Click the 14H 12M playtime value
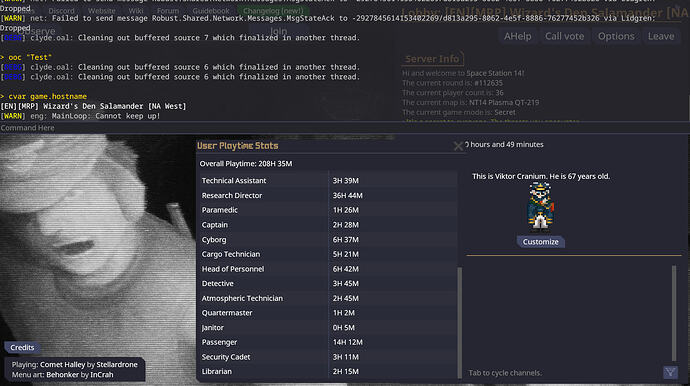690x386 pixels. [347, 342]
